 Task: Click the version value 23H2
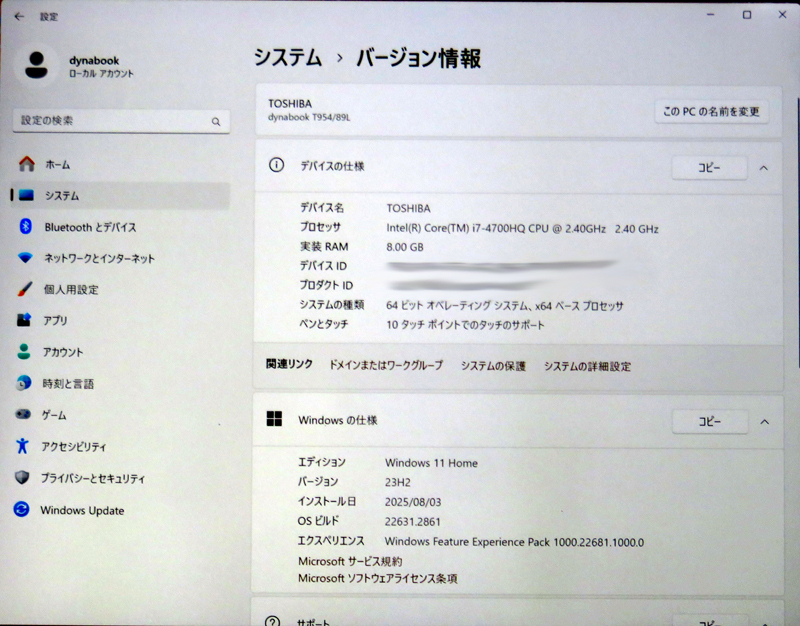397,482
